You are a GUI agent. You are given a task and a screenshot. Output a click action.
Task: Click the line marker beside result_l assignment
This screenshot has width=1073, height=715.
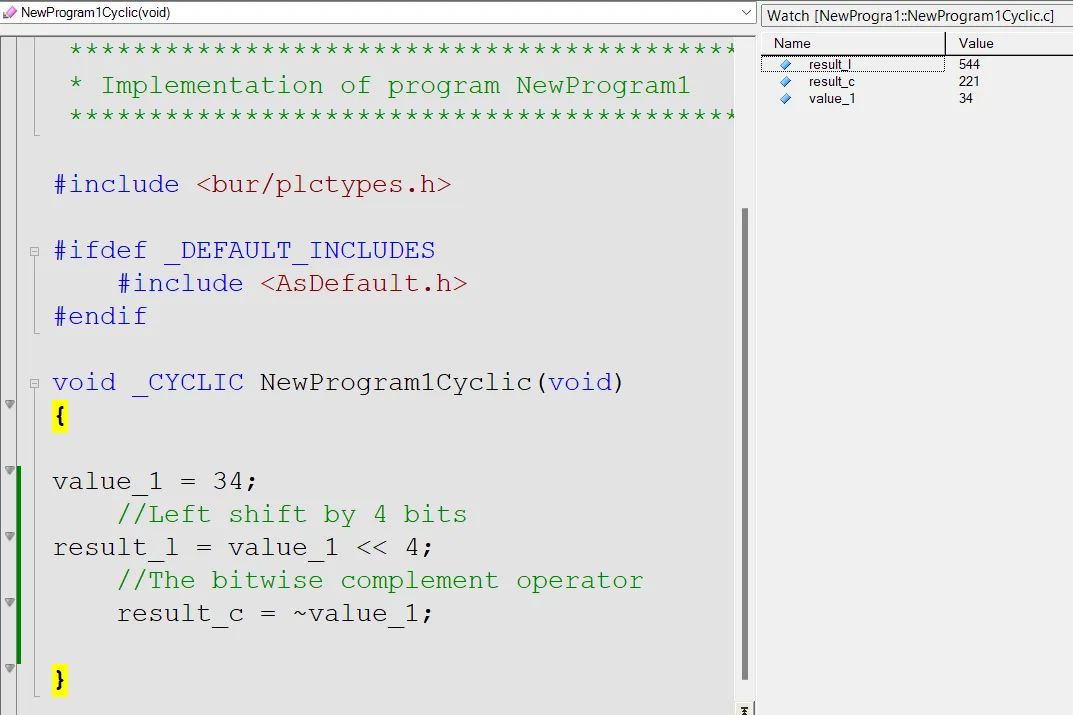(10, 536)
